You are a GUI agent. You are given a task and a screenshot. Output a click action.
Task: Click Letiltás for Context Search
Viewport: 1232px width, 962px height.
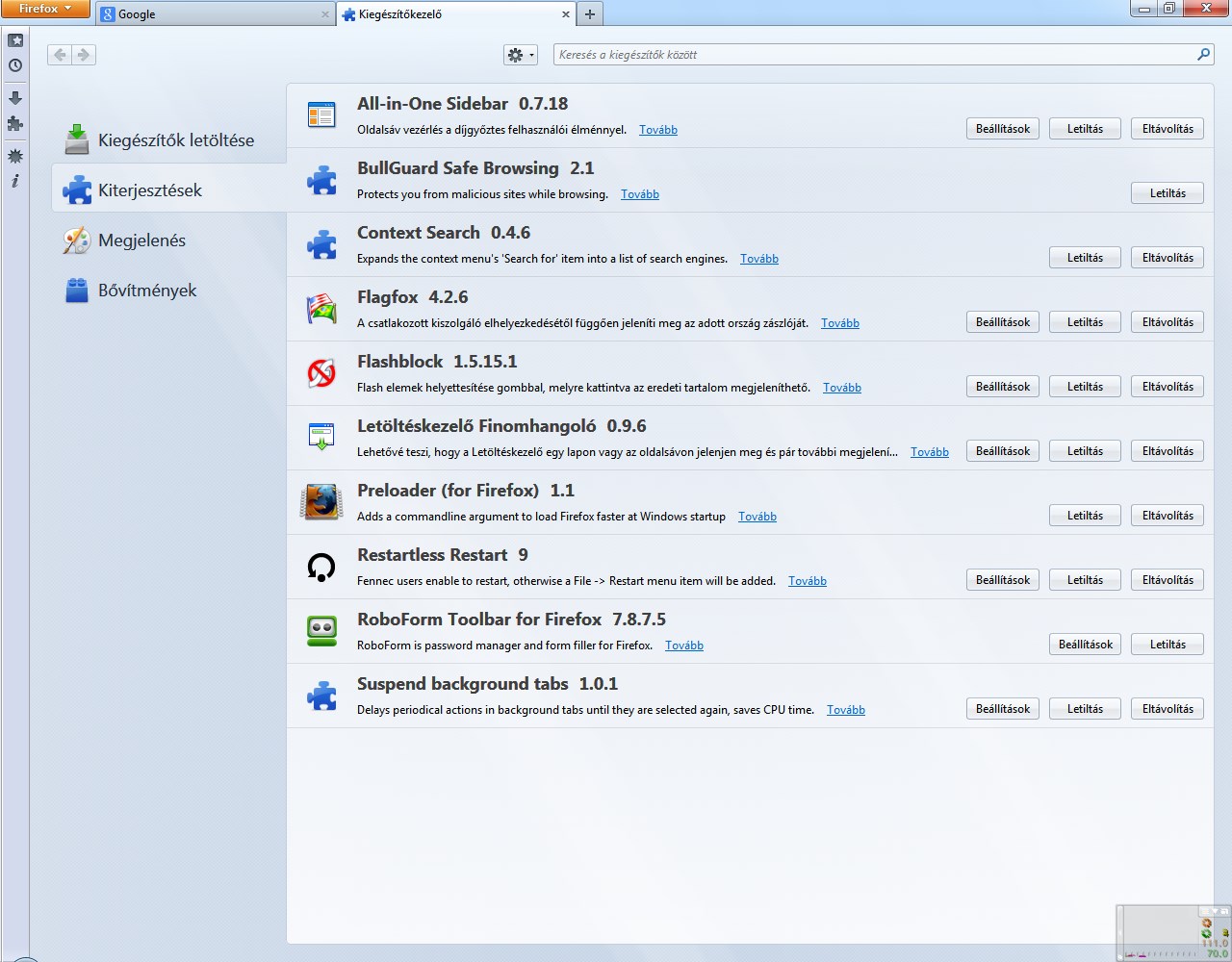[x=1085, y=258]
